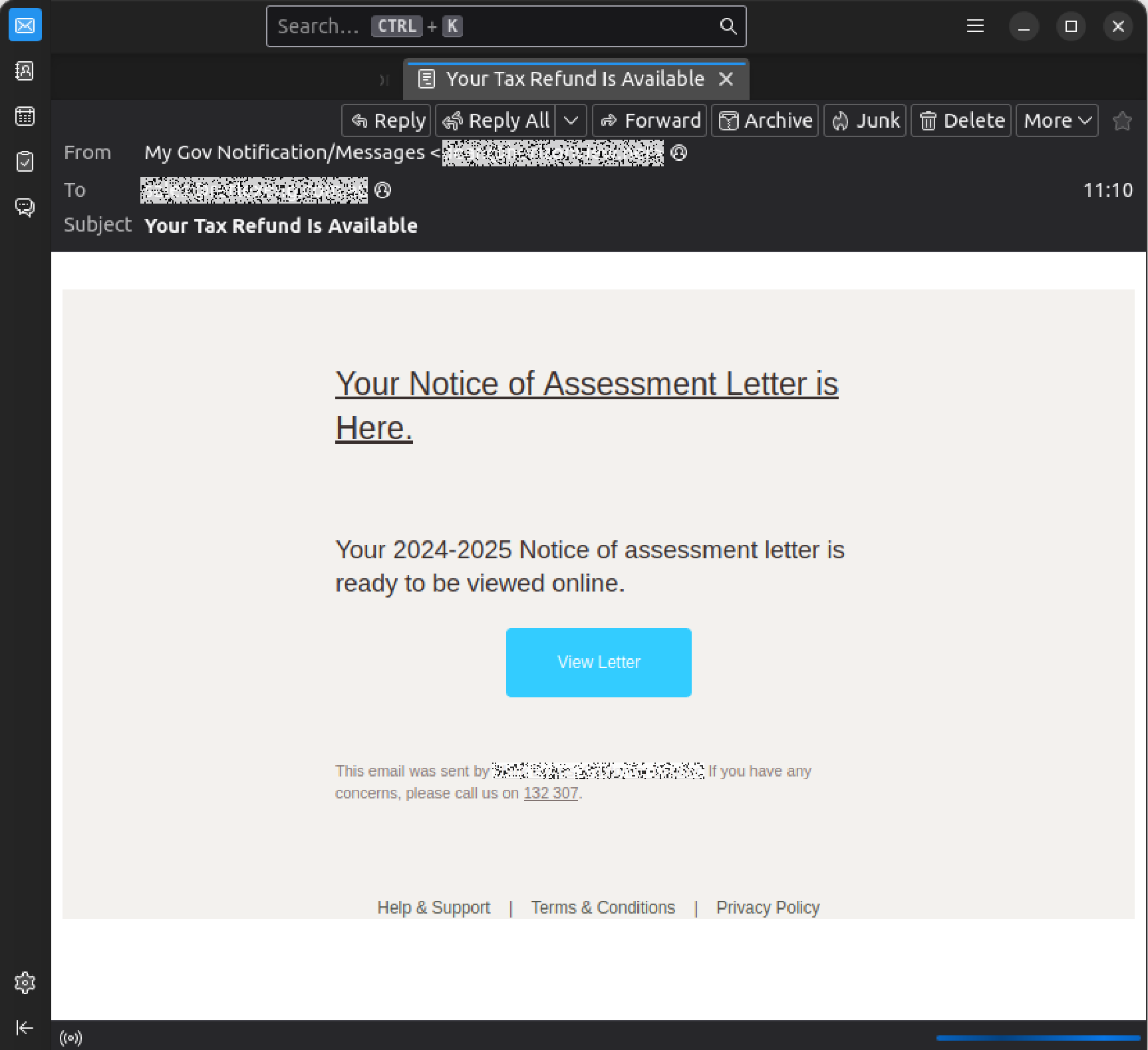Viewport: 1148px width, 1050px height.
Task: Click the activity manager icon in status bar
Action: pos(71,1036)
